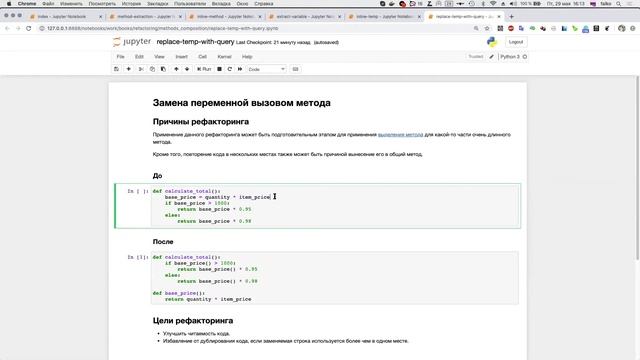
Task: Open the Insert menu in Jupyter
Action: point(182,57)
